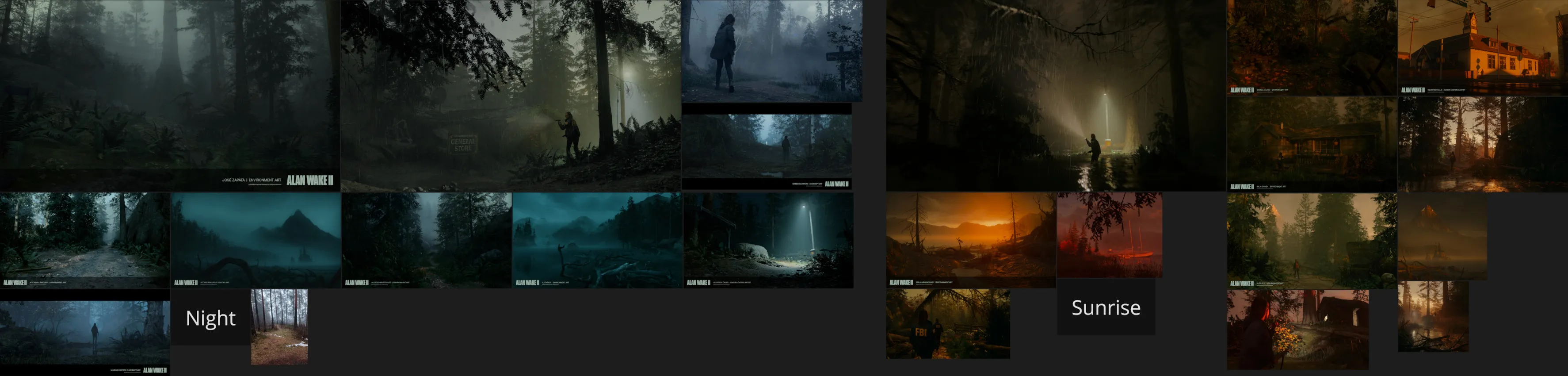Select the Sunrise group label
This screenshot has height=376, width=1568.
(x=1106, y=307)
